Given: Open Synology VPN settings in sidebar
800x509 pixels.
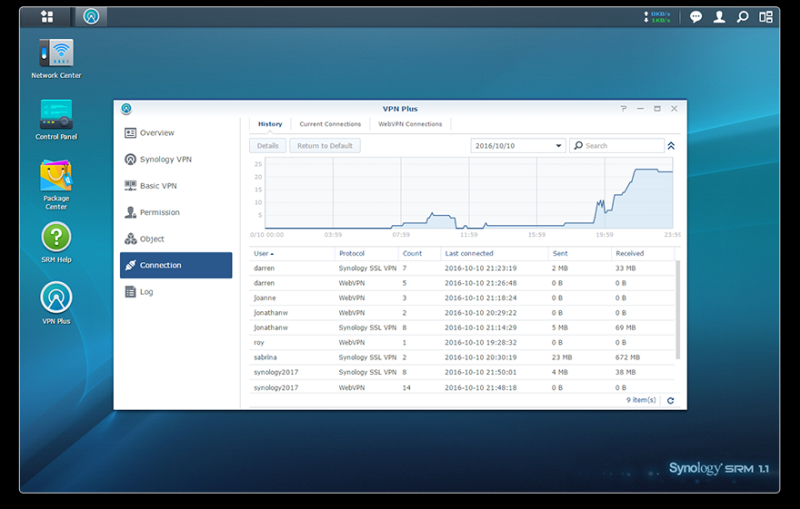Looking at the screenshot, I should (x=177, y=159).
